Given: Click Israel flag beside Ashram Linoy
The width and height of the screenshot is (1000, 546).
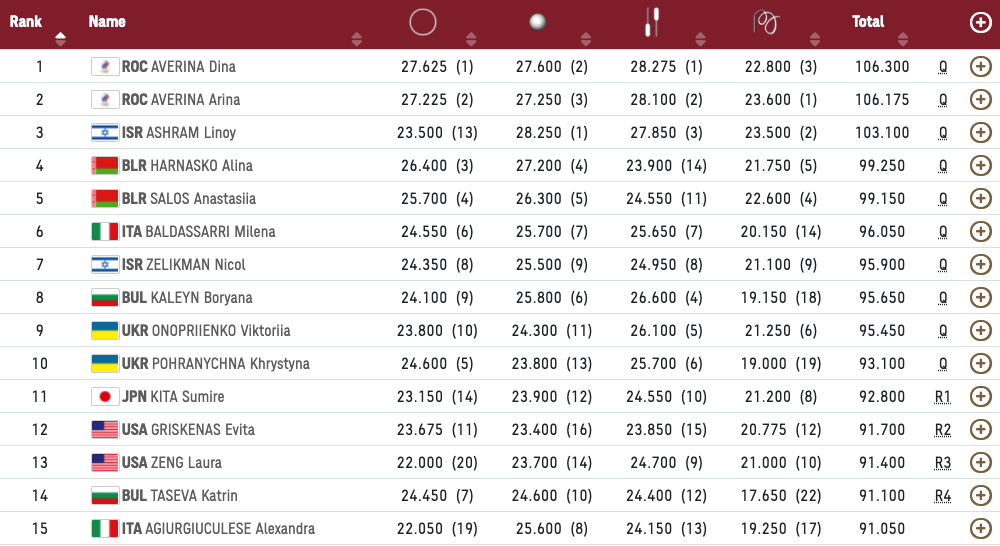Looking at the screenshot, I should pos(104,133).
